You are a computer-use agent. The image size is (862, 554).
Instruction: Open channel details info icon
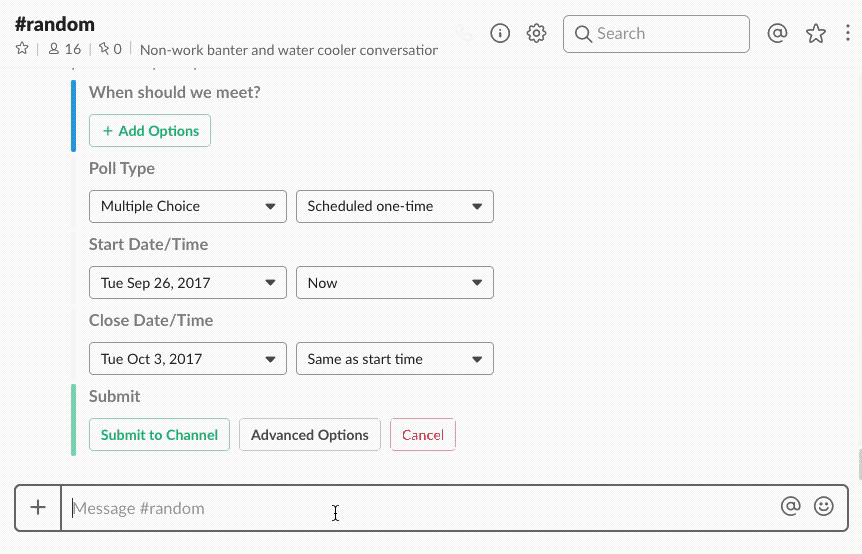pos(500,33)
